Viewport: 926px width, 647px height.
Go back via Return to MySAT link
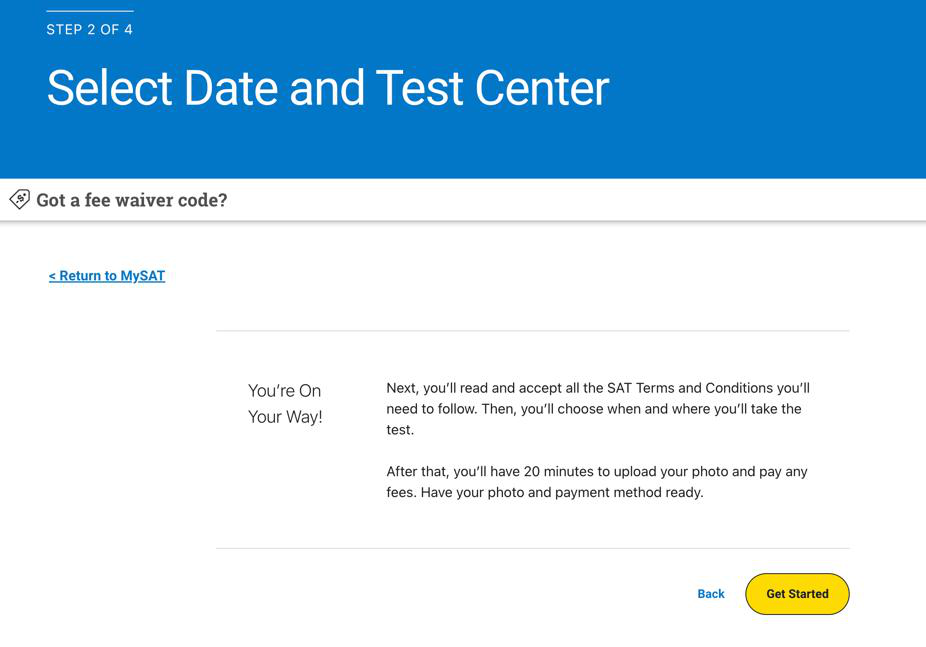[107, 276]
